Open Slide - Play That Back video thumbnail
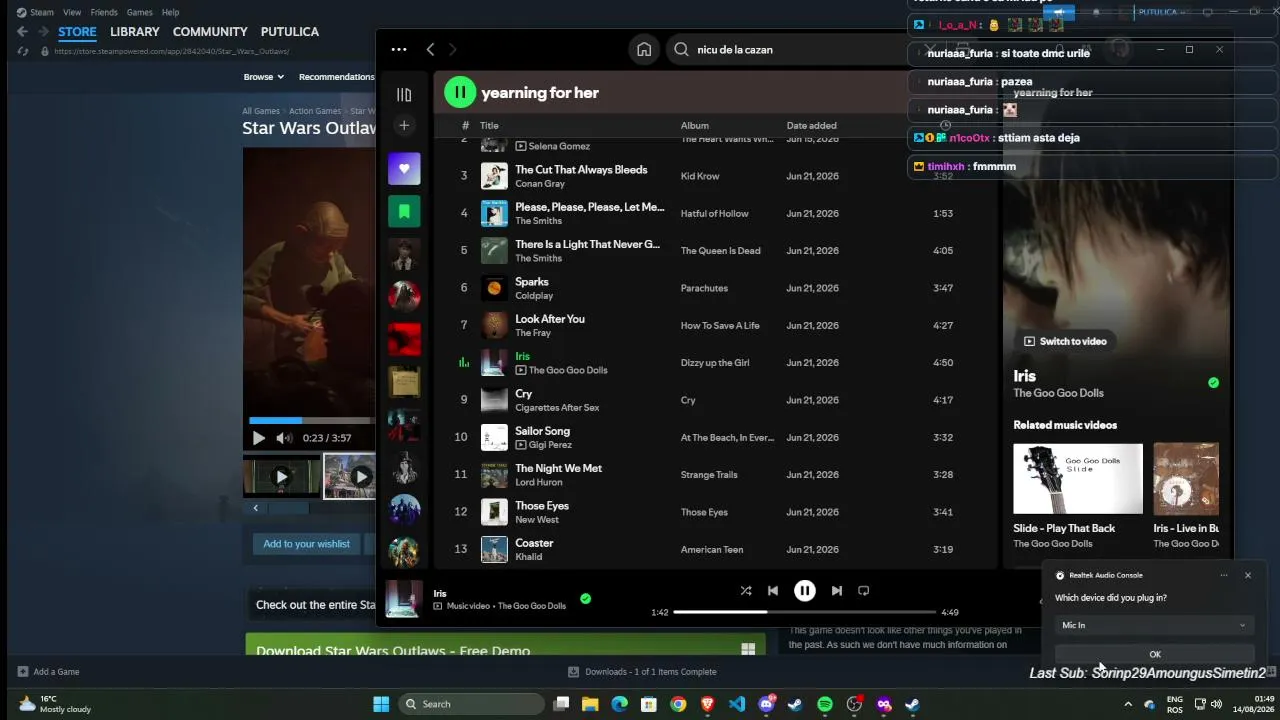Image resolution: width=1280 pixels, height=720 pixels. click(1078, 478)
